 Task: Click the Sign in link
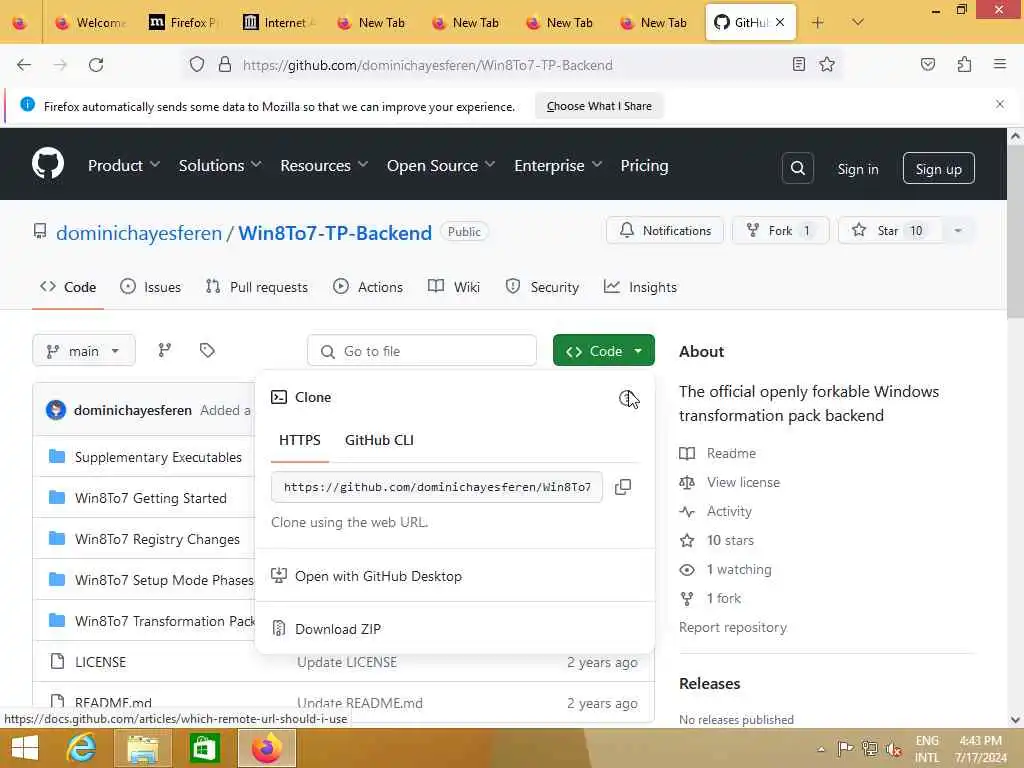[x=857, y=169]
